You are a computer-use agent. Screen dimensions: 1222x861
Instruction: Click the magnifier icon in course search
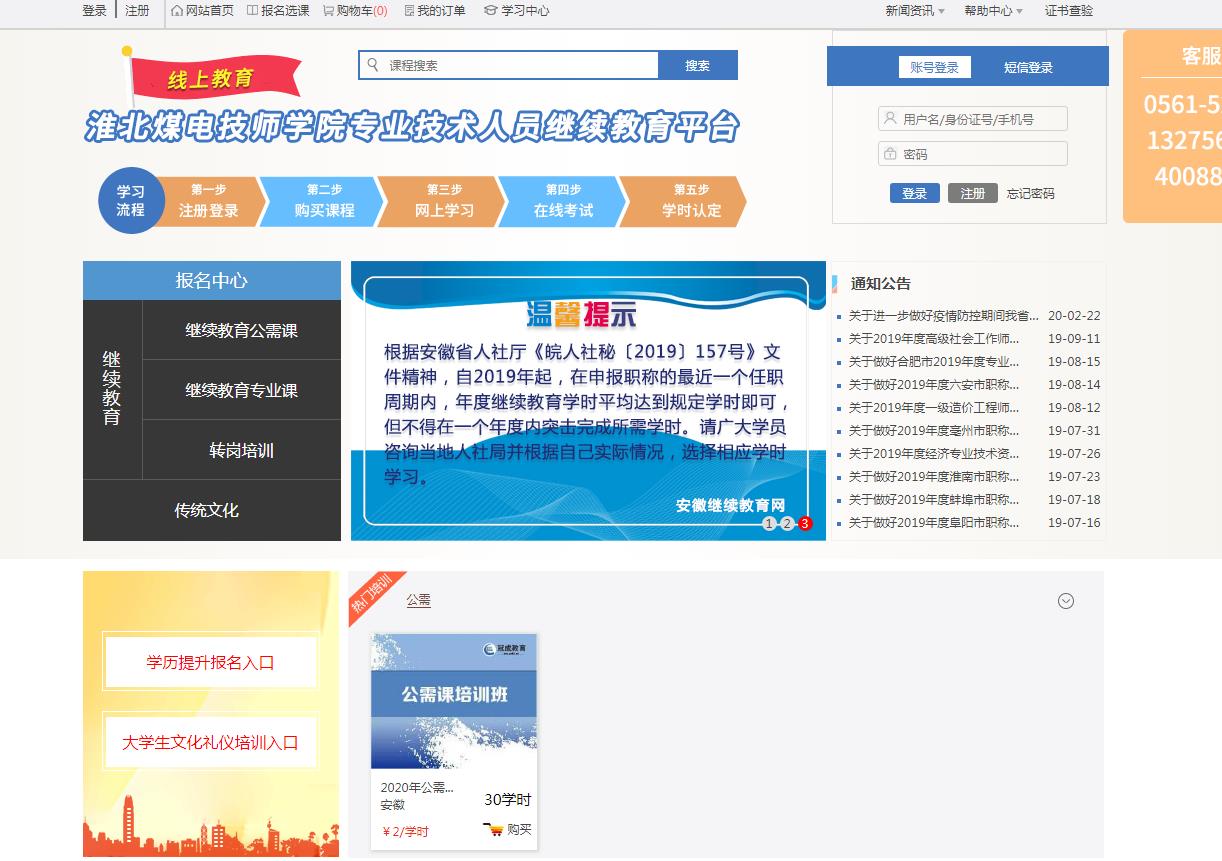click(x=373, y=65)
